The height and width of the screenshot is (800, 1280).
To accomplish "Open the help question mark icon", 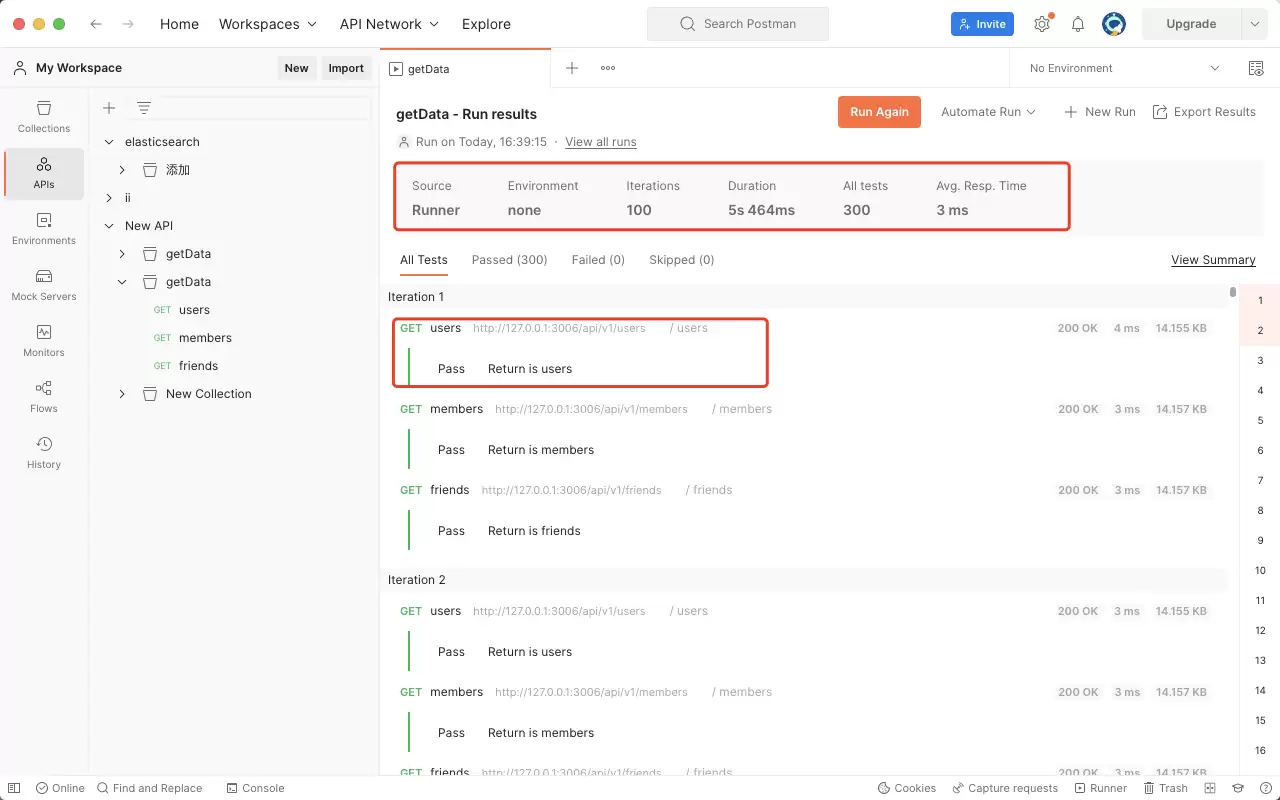I will pyautogui.click(x=1265, y=788).
